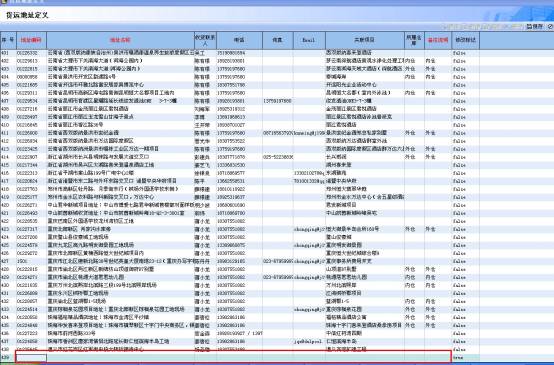Click the 序号 column header
Viewport: 554px width, 365px height.
point(8,40)
